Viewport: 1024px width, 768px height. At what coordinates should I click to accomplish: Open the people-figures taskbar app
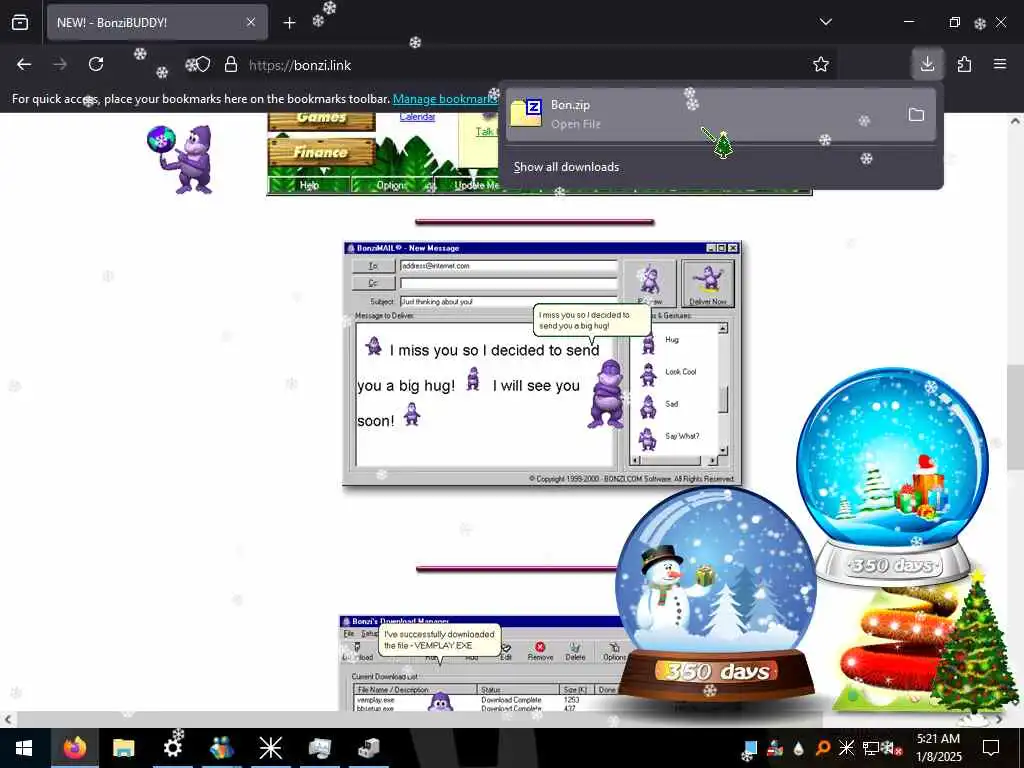coord(221,748)
